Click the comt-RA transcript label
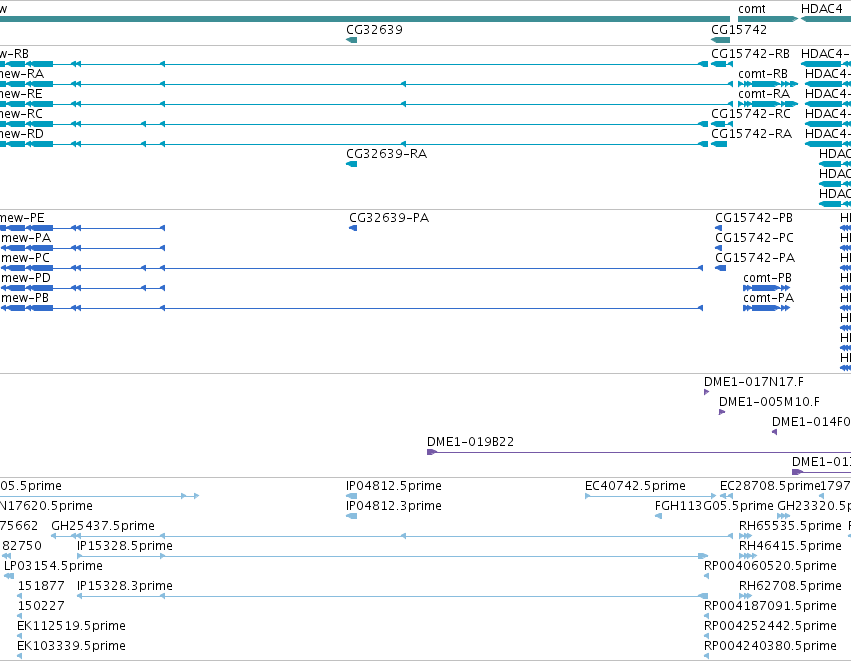Viewport: 851px width, 661px height. [x=764, y=94]
